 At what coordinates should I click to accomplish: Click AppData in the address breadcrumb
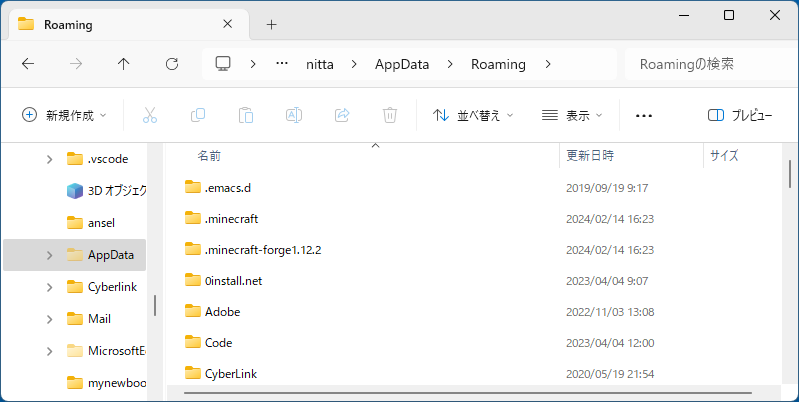pos(401,64)
